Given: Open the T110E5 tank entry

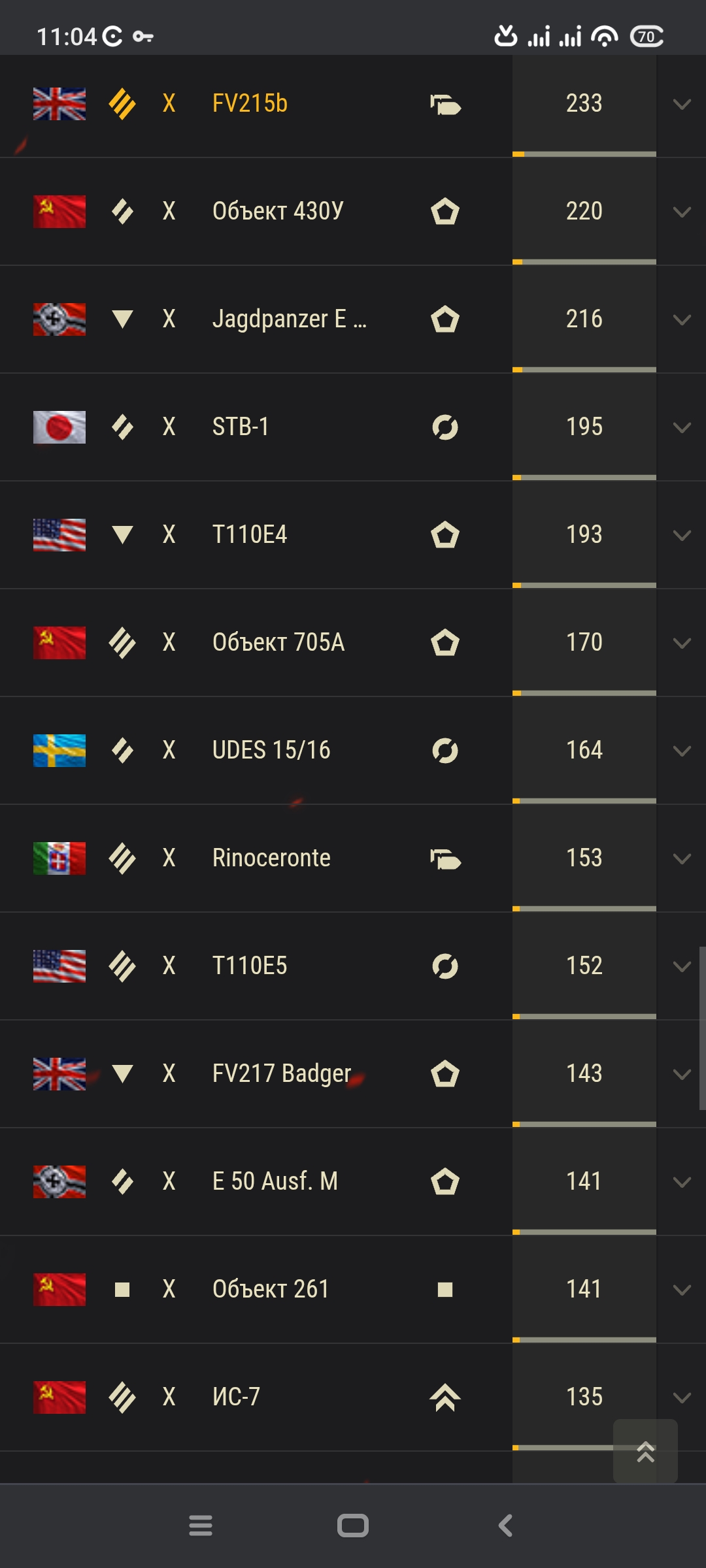Looking at the screenshot, I should 250,966.
